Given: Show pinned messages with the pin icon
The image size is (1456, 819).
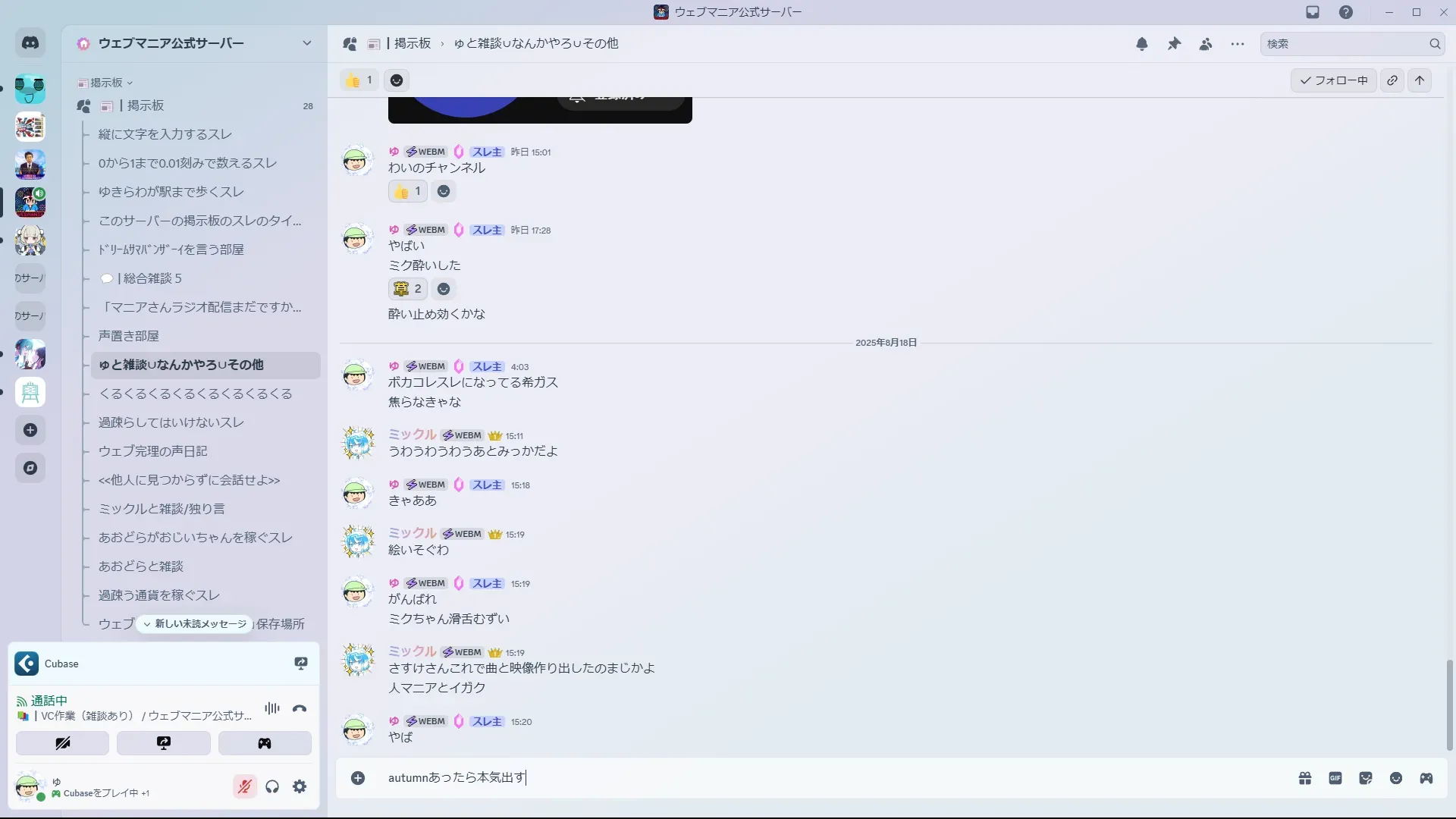Looking at the screenshot, I should coord(1174,44).
